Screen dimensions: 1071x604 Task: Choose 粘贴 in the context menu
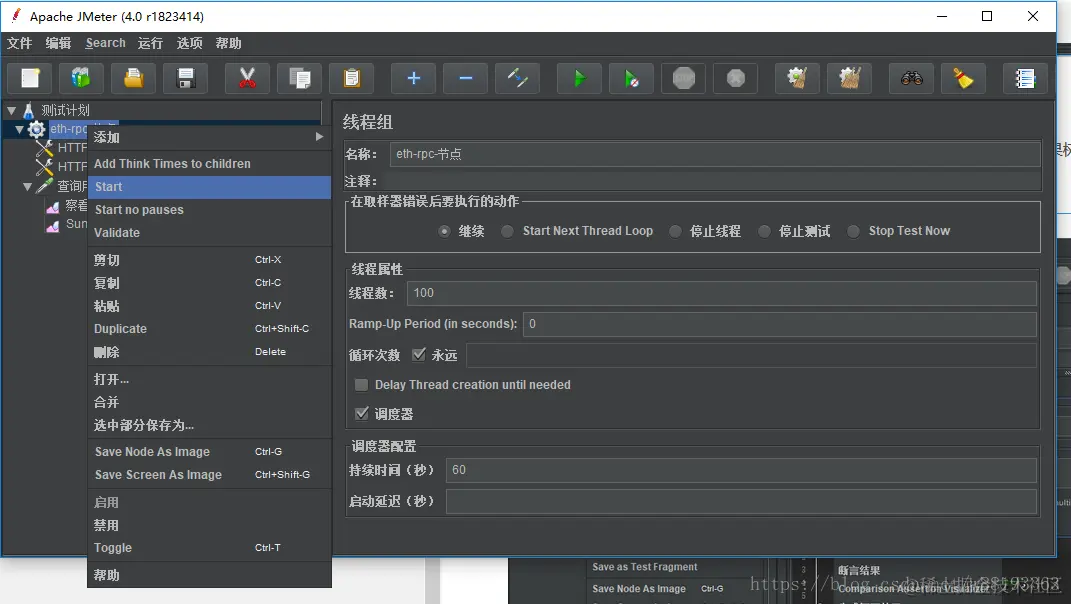point(209,305)
